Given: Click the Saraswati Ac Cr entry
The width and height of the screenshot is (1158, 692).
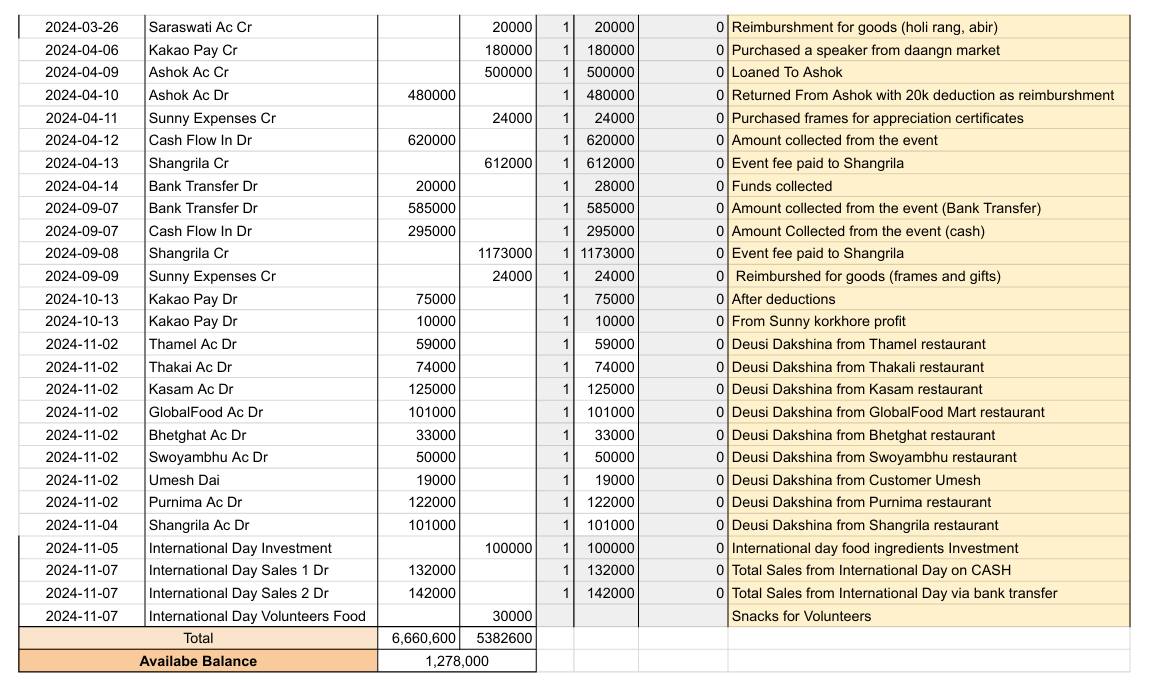Looking at the screenshot, I should coord(200,27).
